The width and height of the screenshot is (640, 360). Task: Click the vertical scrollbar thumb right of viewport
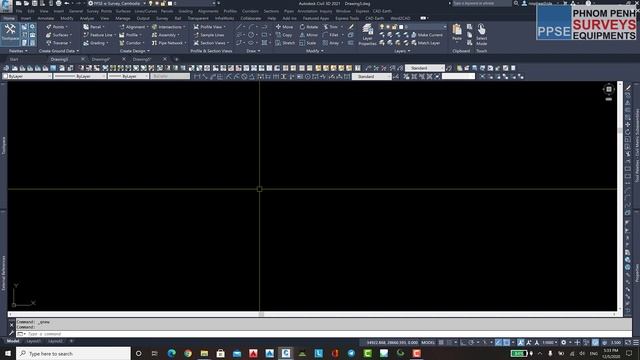point(620,131)
